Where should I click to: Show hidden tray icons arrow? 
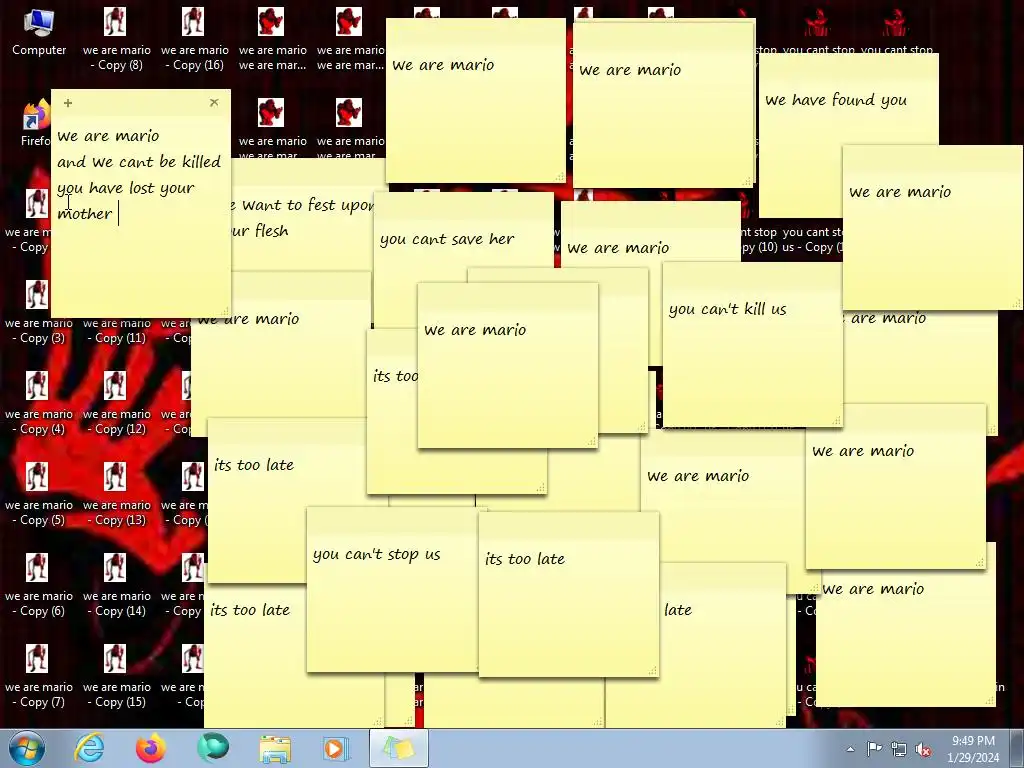click(850, 749)
